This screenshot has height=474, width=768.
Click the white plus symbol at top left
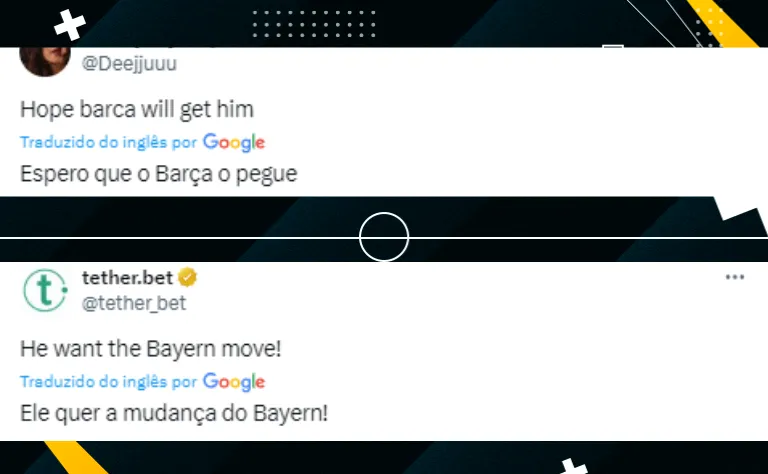pos(70,24)
